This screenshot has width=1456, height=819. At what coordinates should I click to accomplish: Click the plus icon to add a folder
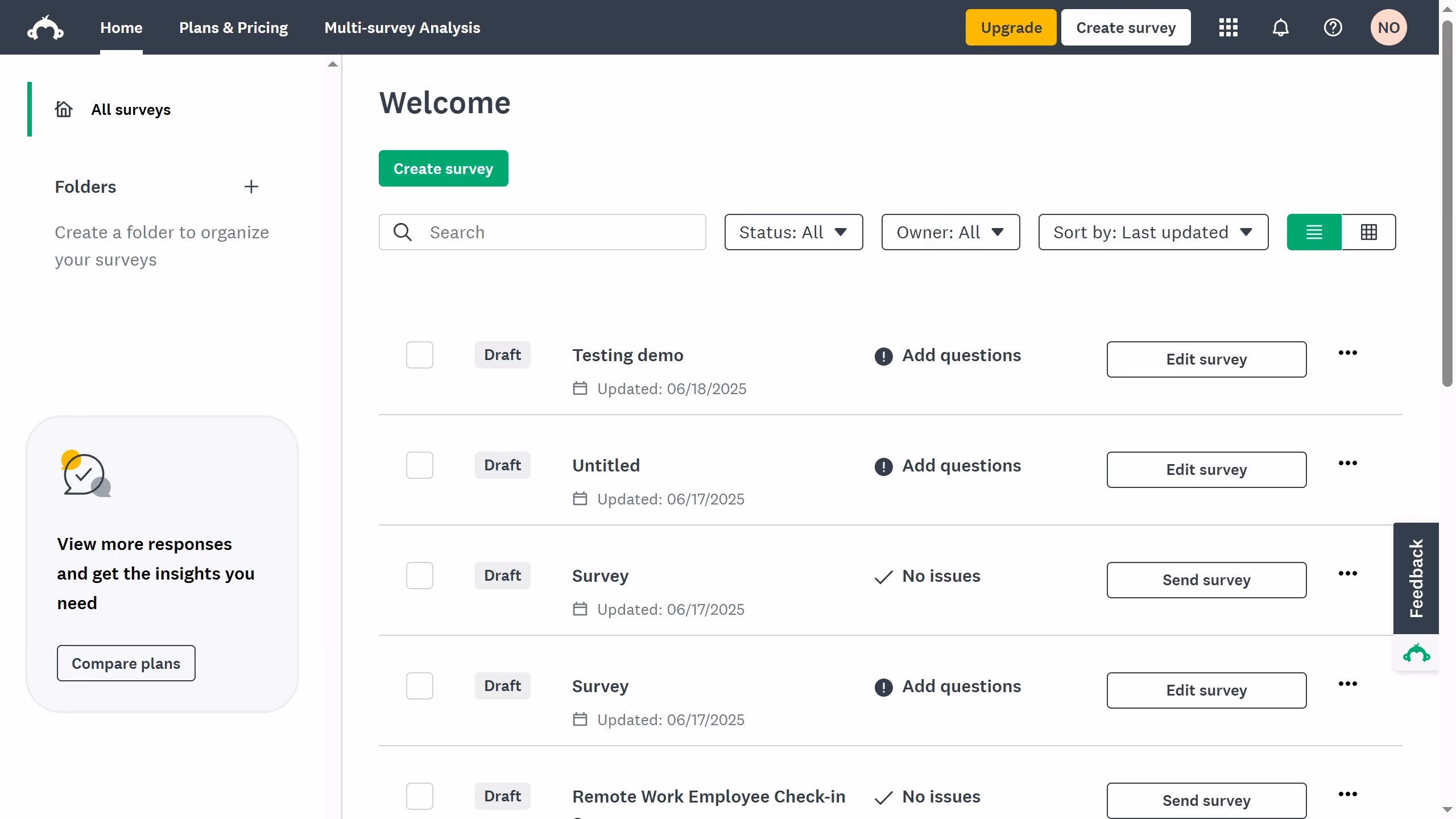(x=251, y=187)
